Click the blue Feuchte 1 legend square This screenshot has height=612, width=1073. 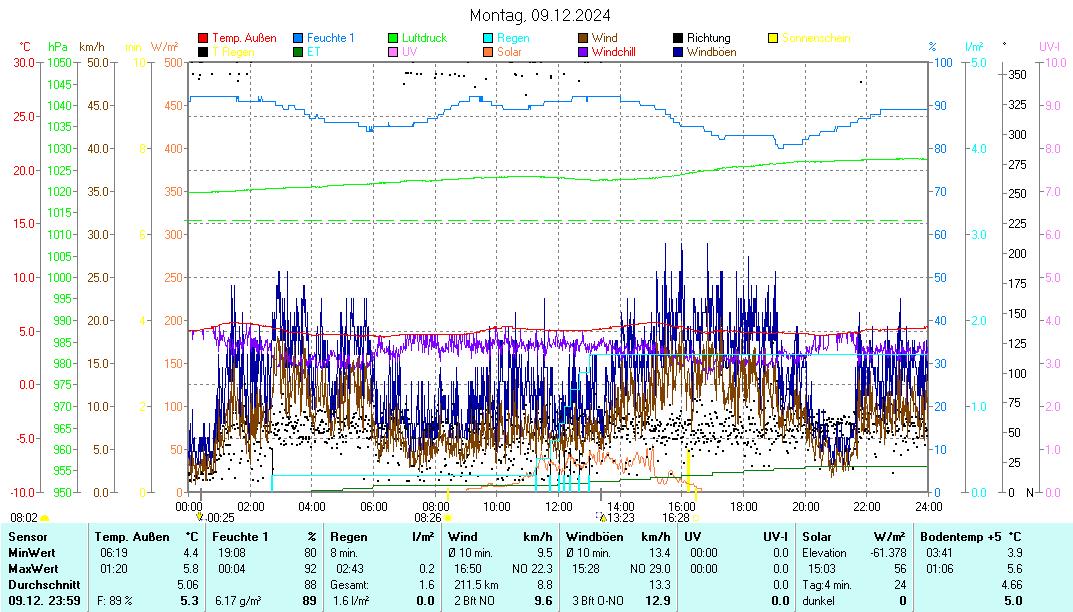pos(298,38)
